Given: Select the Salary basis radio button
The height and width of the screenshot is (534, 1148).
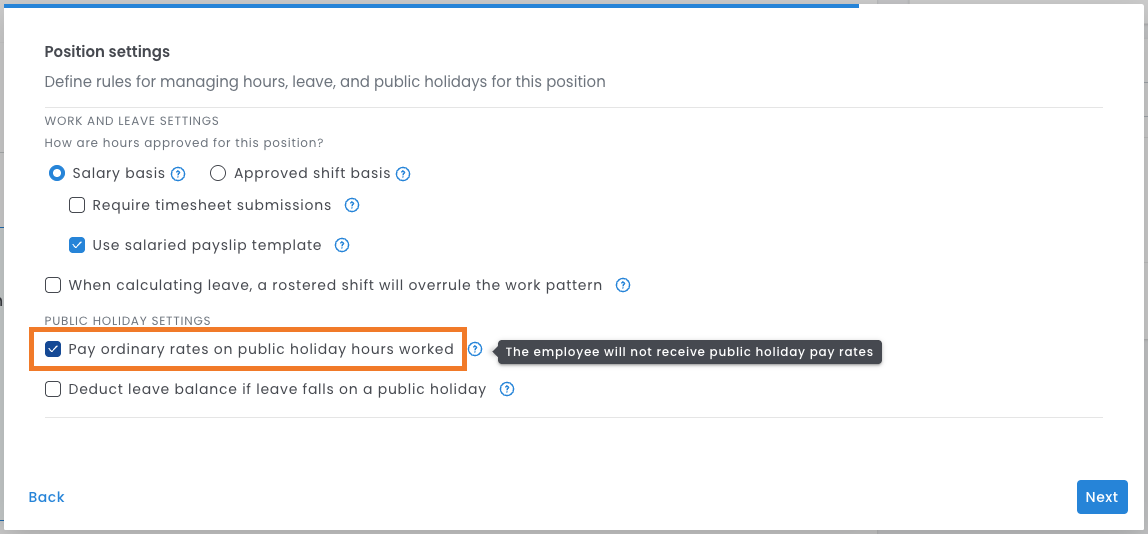Looking at the screenshot, I should 58,173.
